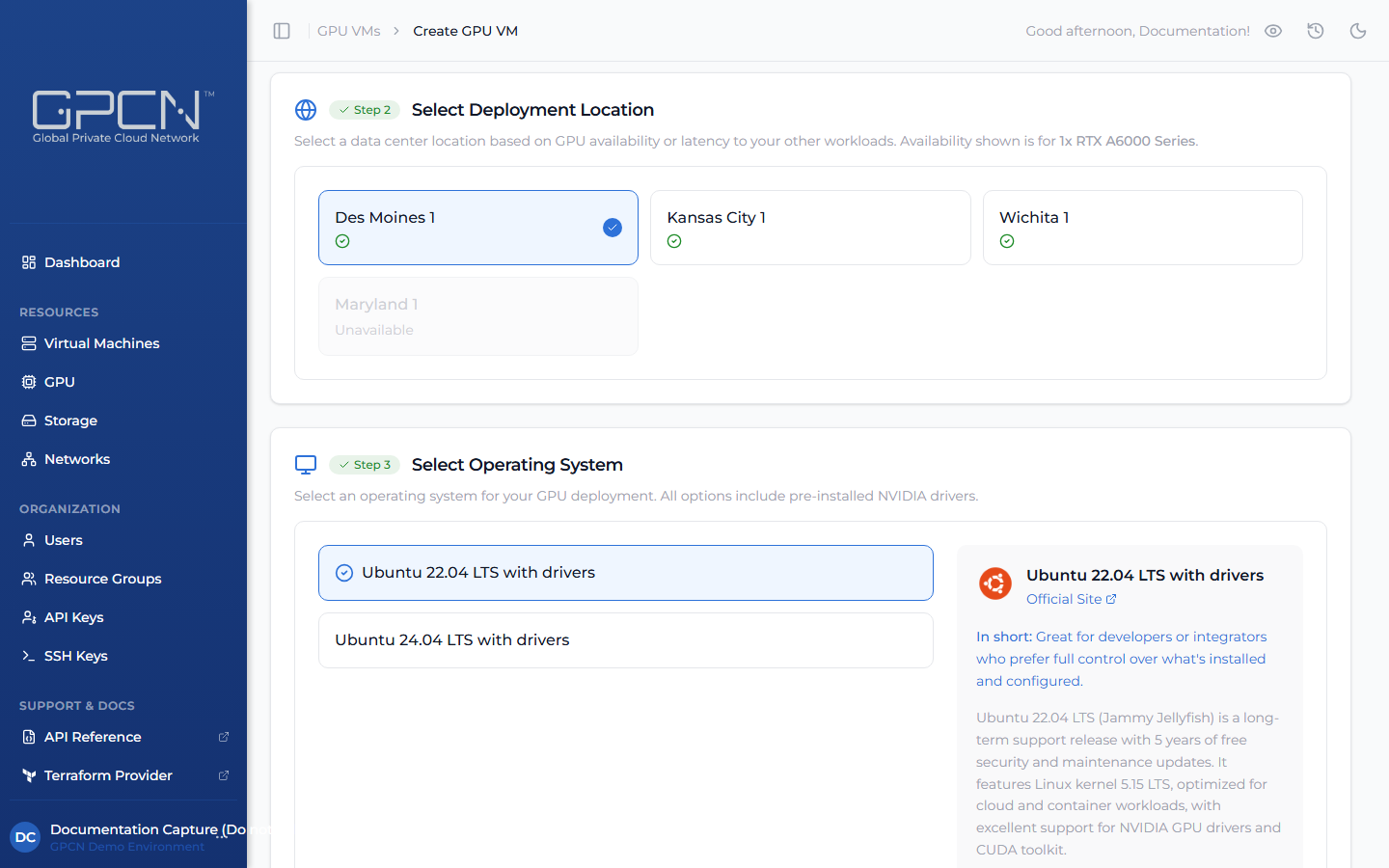The width and height of the screenshot is (1389, 868).
Task: Click external-link icon beside Terraform Provider
Action: tap(224, 775)
